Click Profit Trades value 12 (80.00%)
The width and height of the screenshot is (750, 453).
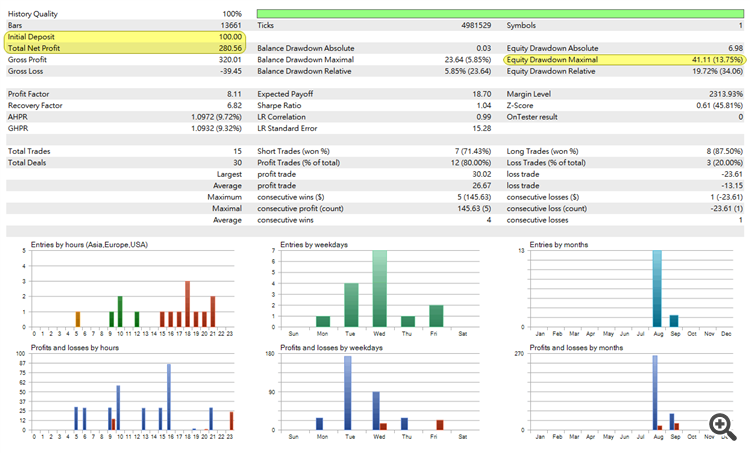click(x=471, y=163)
